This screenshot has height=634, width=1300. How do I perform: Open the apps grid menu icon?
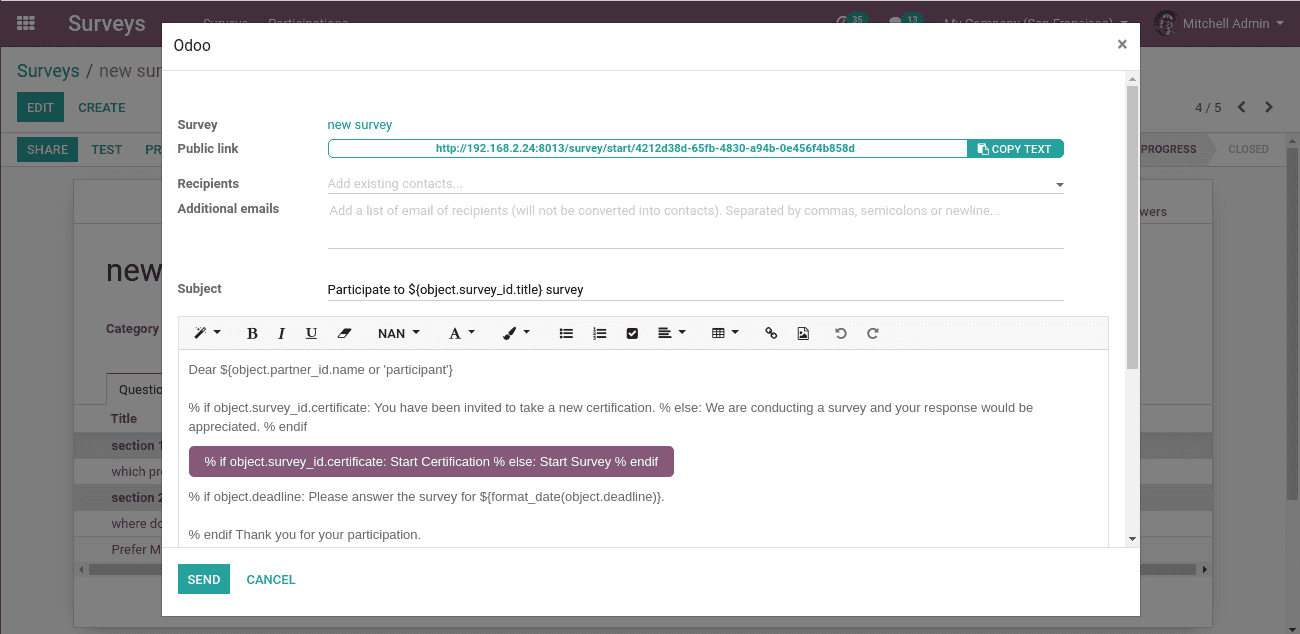(x=26, y=23)
